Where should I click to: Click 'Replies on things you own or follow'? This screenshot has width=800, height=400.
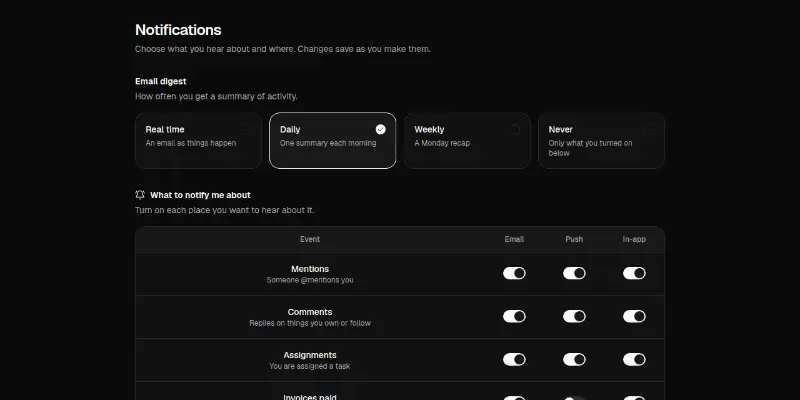[x=310, y=323]
